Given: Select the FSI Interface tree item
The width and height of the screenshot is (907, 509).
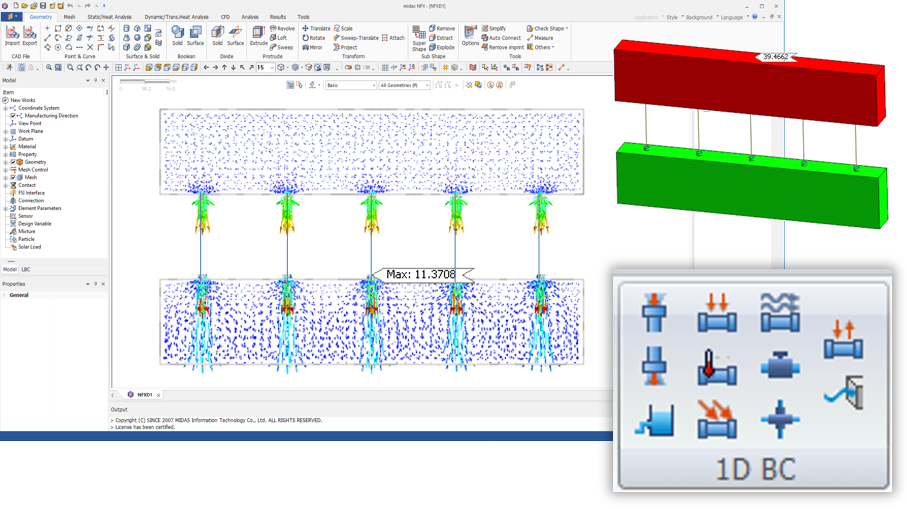Looking at the screenshot, I should pos(31,193).
